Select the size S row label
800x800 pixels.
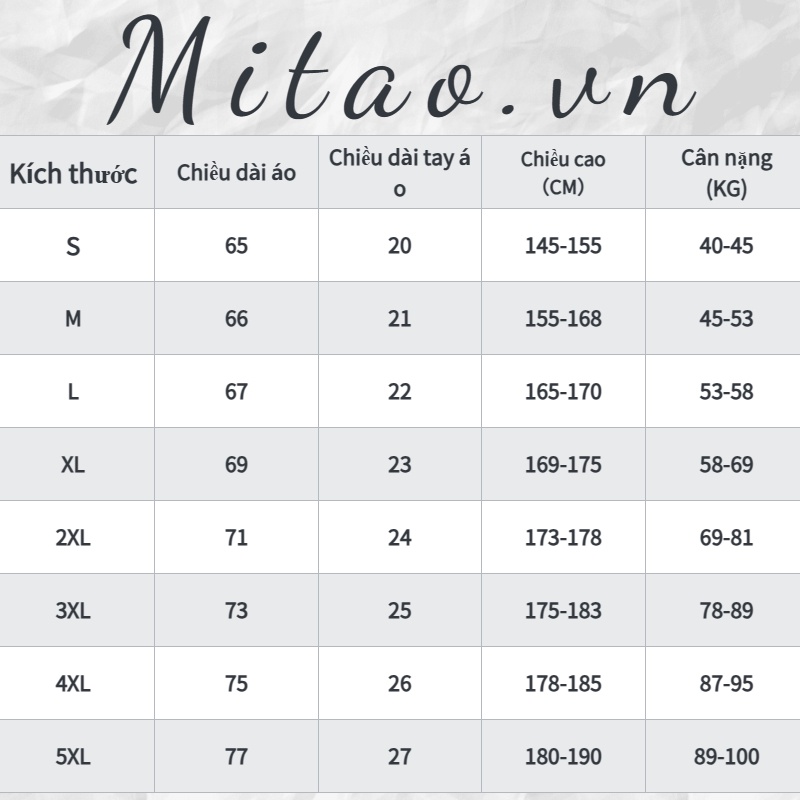pyautogui.click(x=73, y=245)
